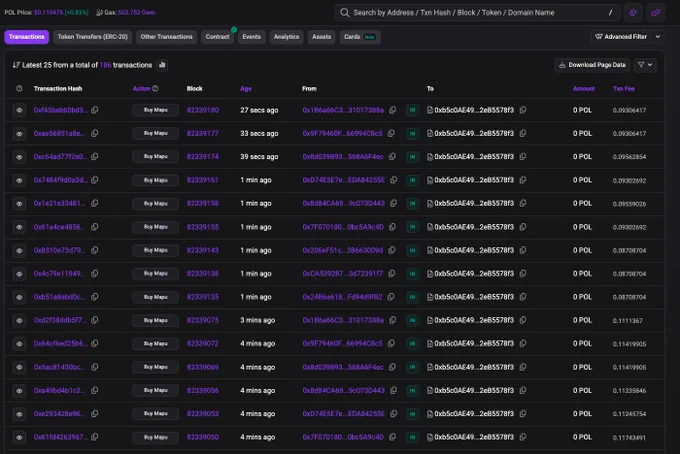Click the Txn Fee column header
The height and width of the screenshot is (454, 680).
(624, 88)
